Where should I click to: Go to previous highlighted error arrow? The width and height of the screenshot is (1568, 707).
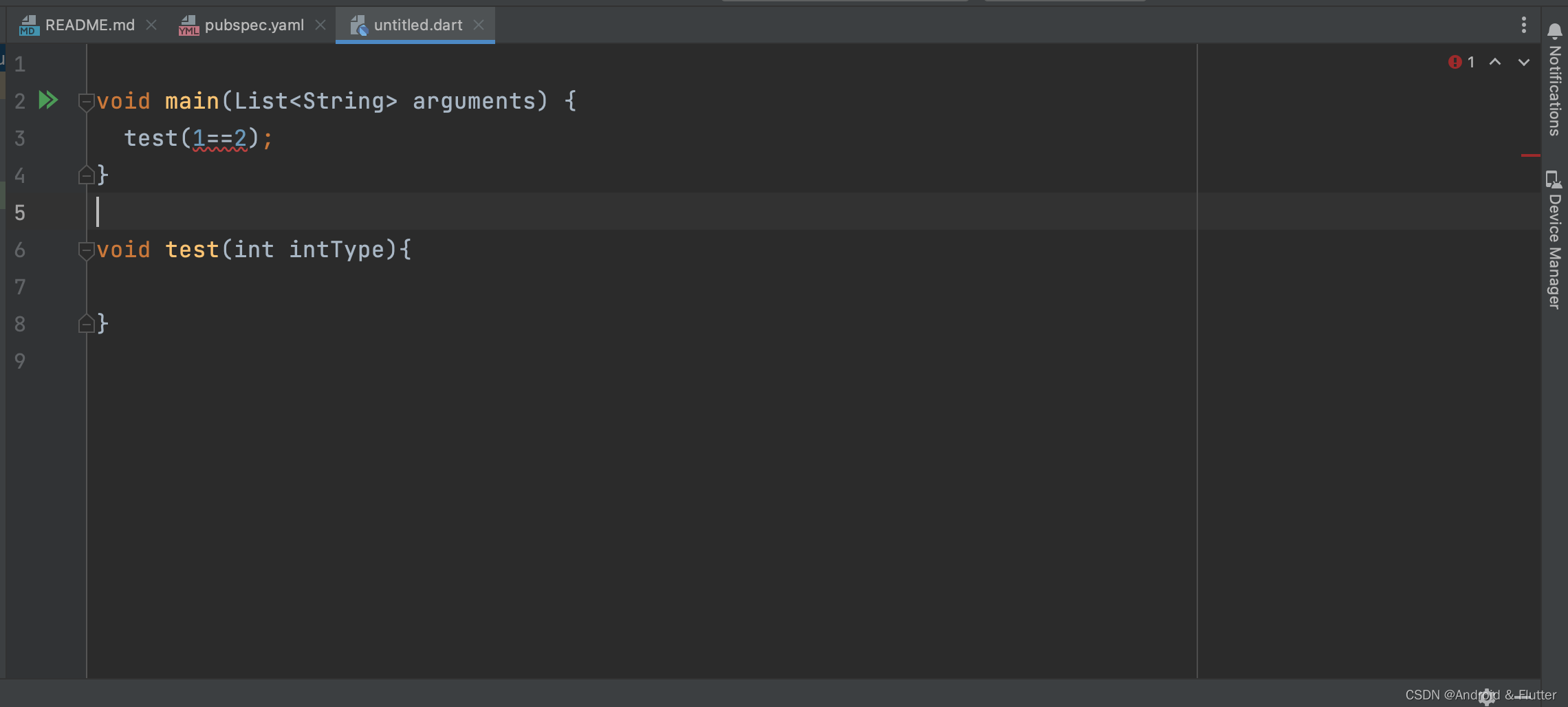[1495, 62]
